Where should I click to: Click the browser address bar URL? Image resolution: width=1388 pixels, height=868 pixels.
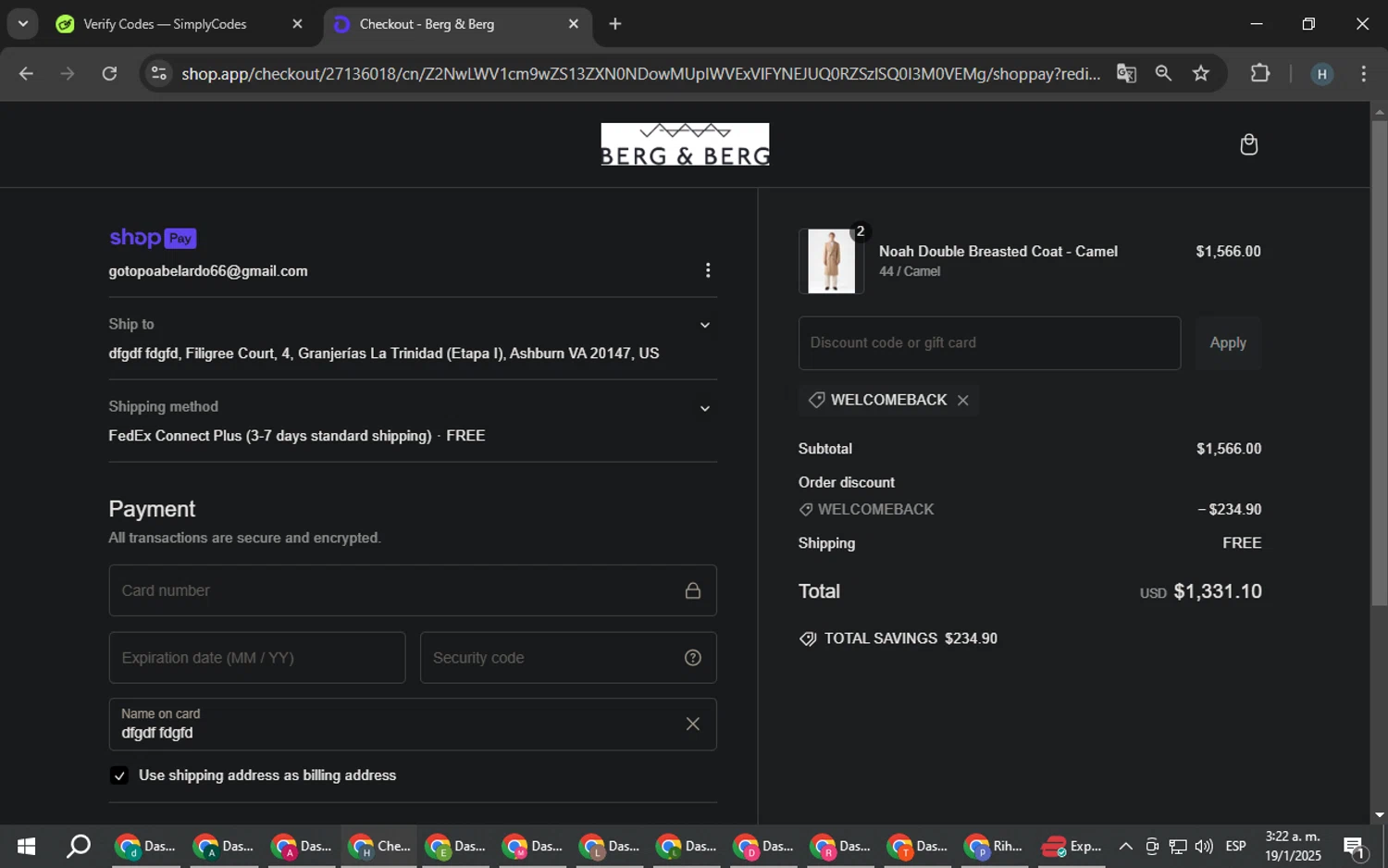[x=640, y=74]
